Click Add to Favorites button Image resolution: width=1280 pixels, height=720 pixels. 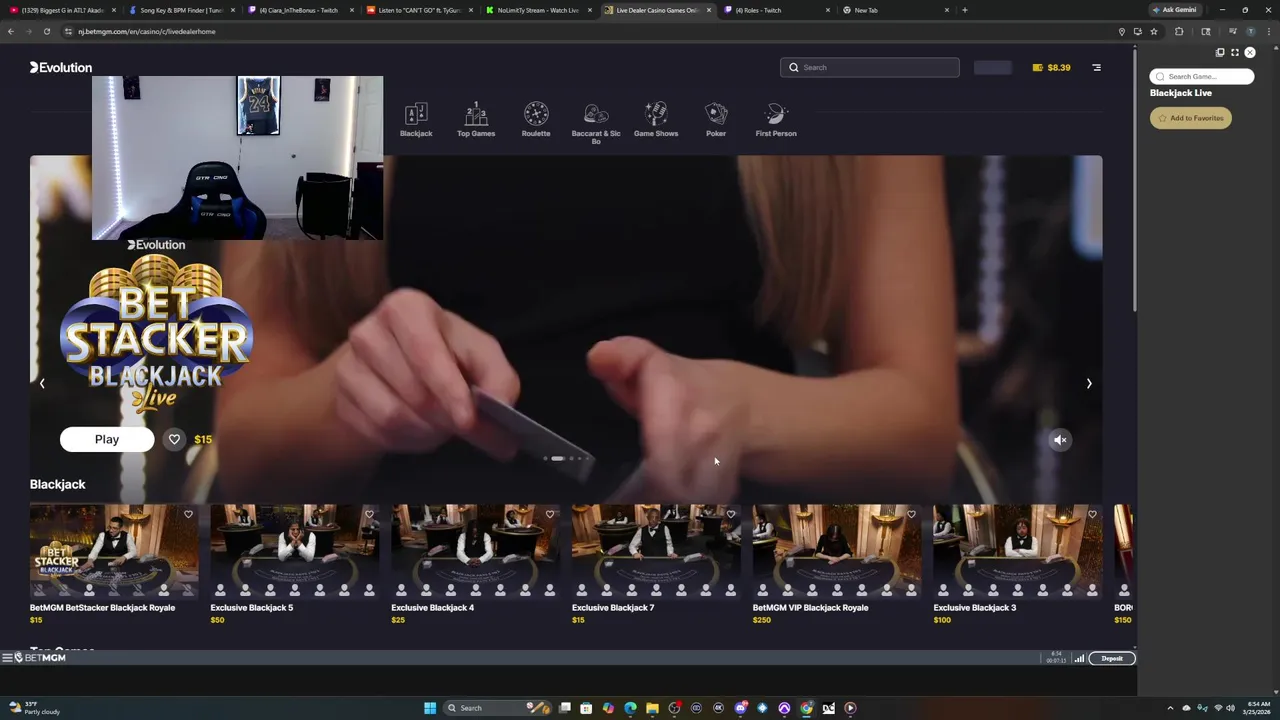click(x=1190, y=118)
